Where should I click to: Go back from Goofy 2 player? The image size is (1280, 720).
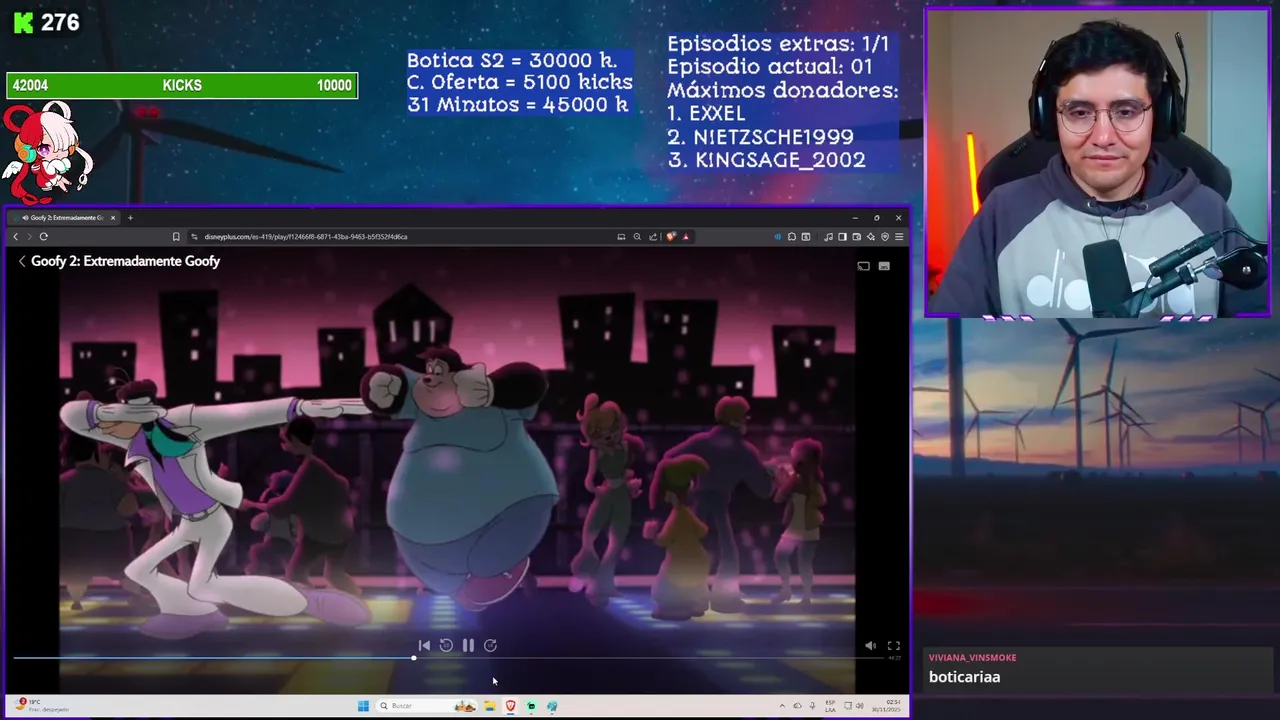[x=22, y=261]
